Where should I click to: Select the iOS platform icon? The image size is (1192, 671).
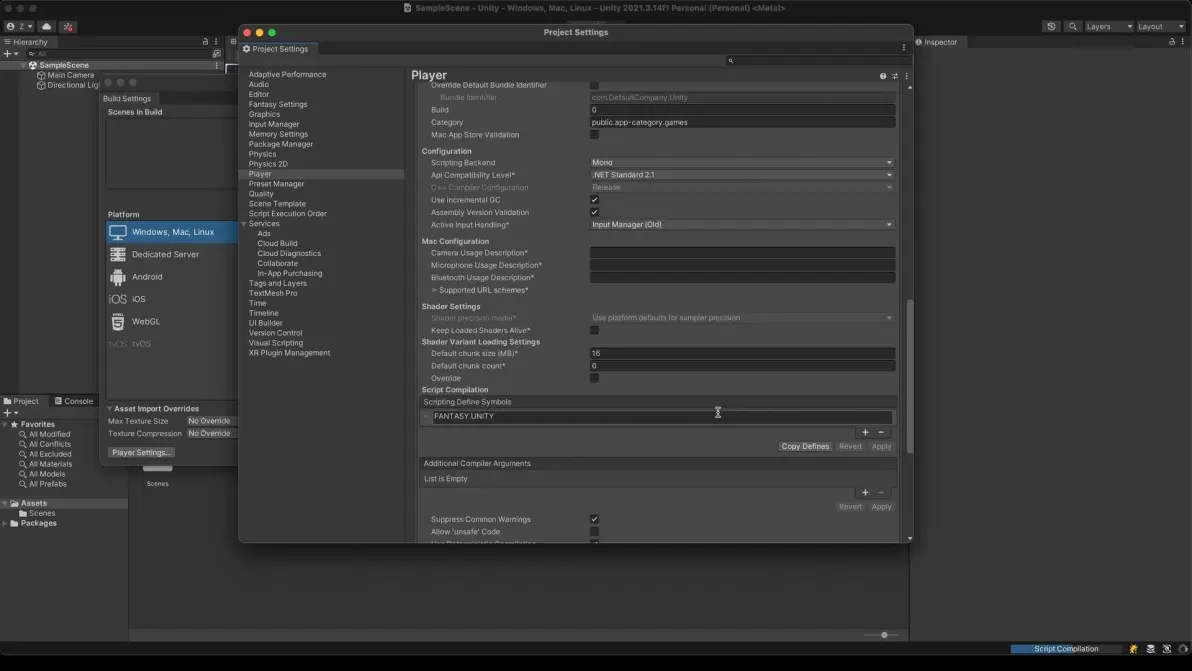point(118,299)
